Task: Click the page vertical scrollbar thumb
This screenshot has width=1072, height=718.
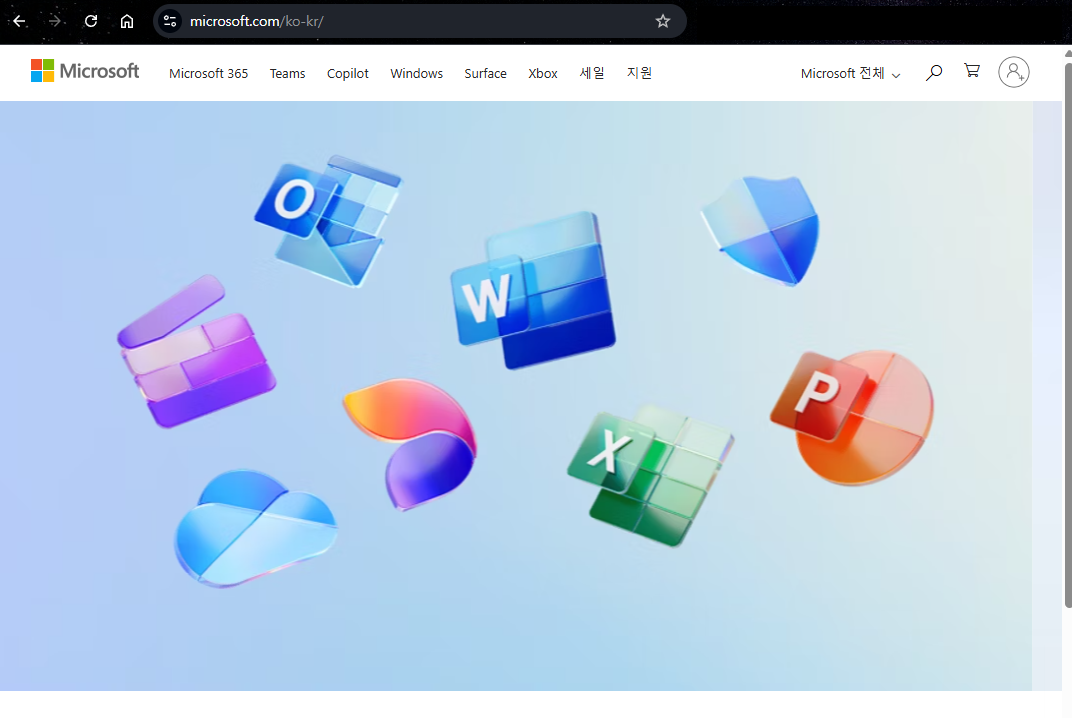Action: point(1068,335)
